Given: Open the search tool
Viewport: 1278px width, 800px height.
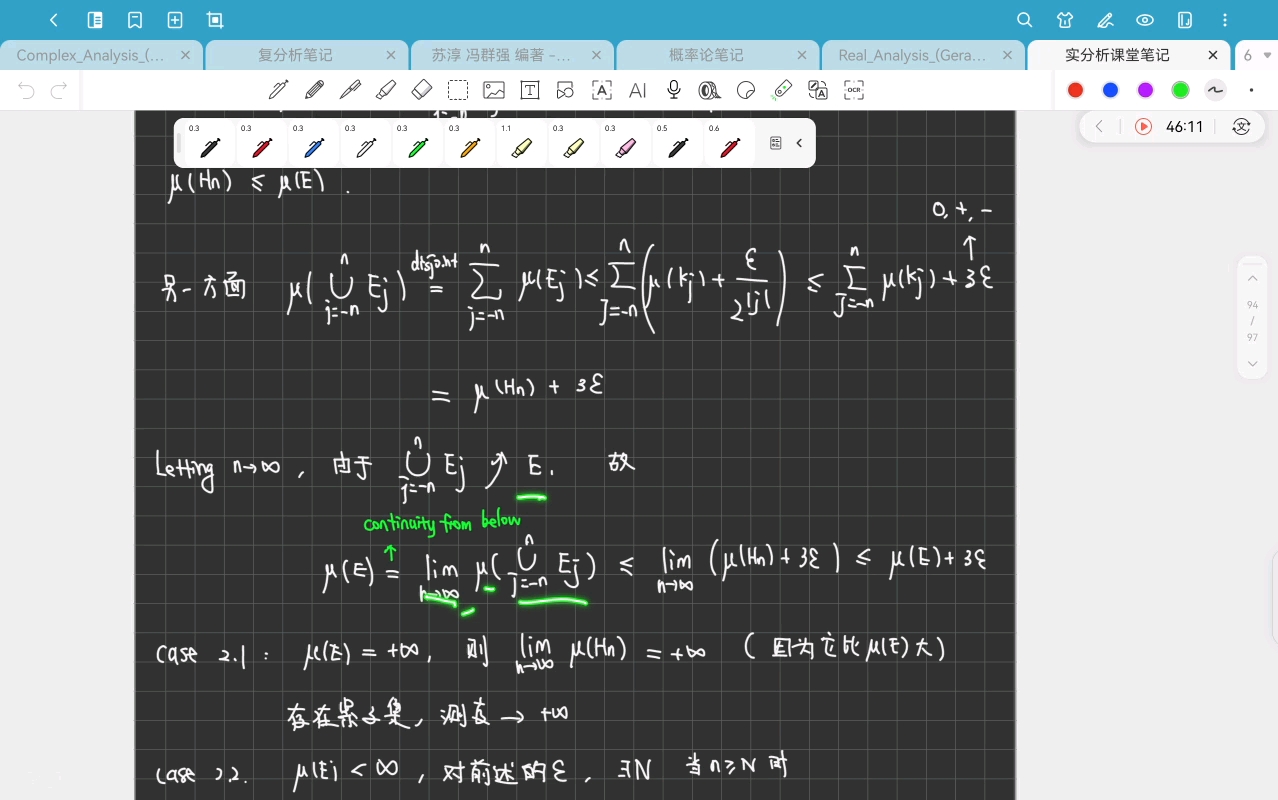Looking at the screenshot, I should [x=1024, y=20].
